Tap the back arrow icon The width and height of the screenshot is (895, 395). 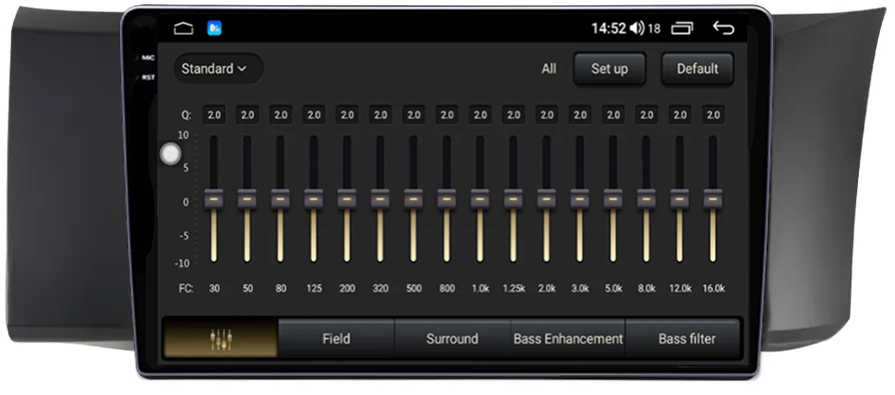pyautogui.click(x=723, y=27)
